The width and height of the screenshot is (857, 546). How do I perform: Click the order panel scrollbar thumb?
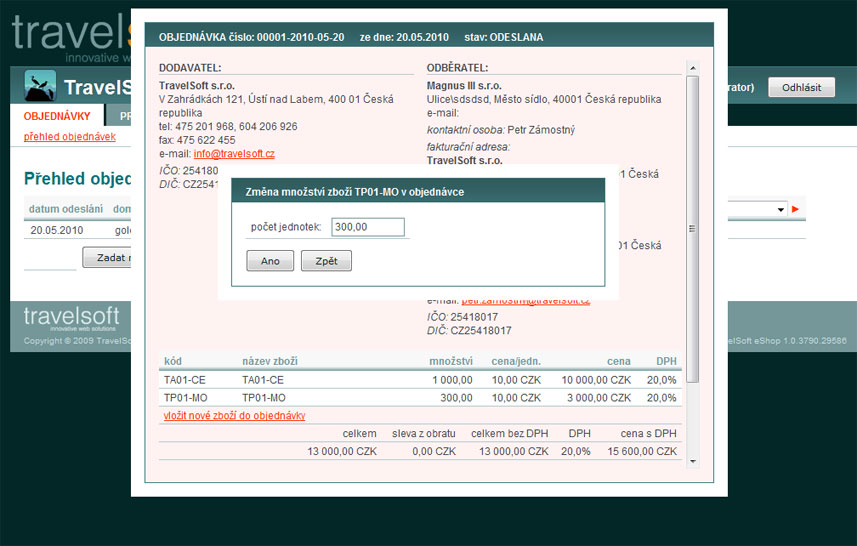tap(692, 228)
